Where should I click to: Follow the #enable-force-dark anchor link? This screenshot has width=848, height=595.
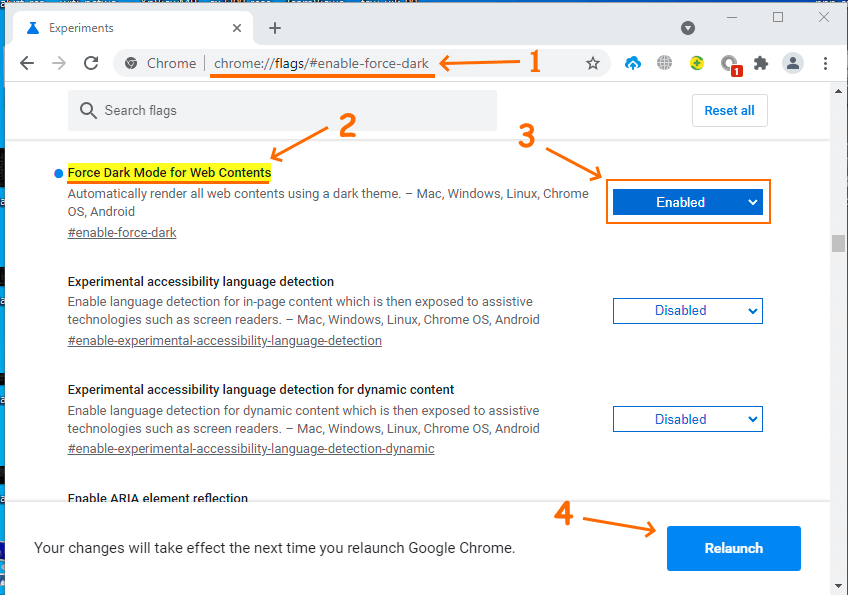pyautogui.click(x=122, y=232)
